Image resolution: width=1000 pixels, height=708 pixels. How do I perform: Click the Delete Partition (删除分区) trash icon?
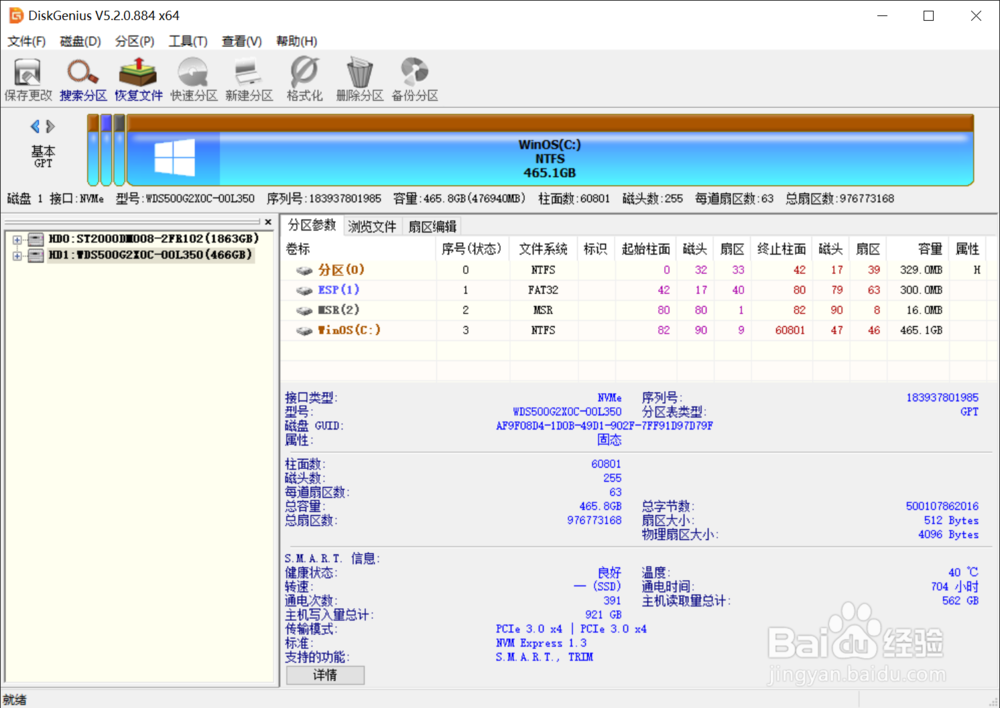[x=360, y=79]
